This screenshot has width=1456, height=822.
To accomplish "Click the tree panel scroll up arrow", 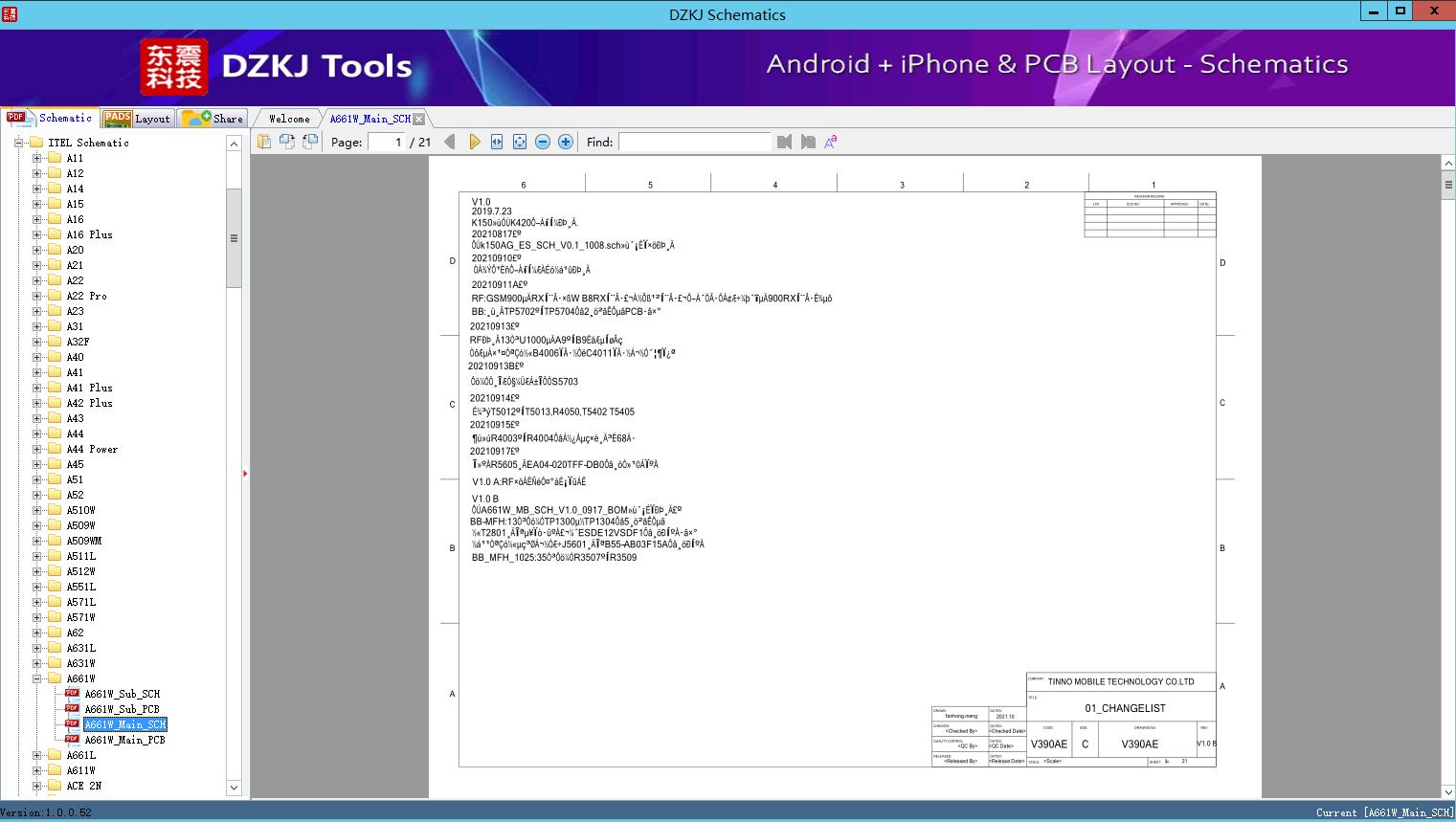I will click(x=234, y=144).
